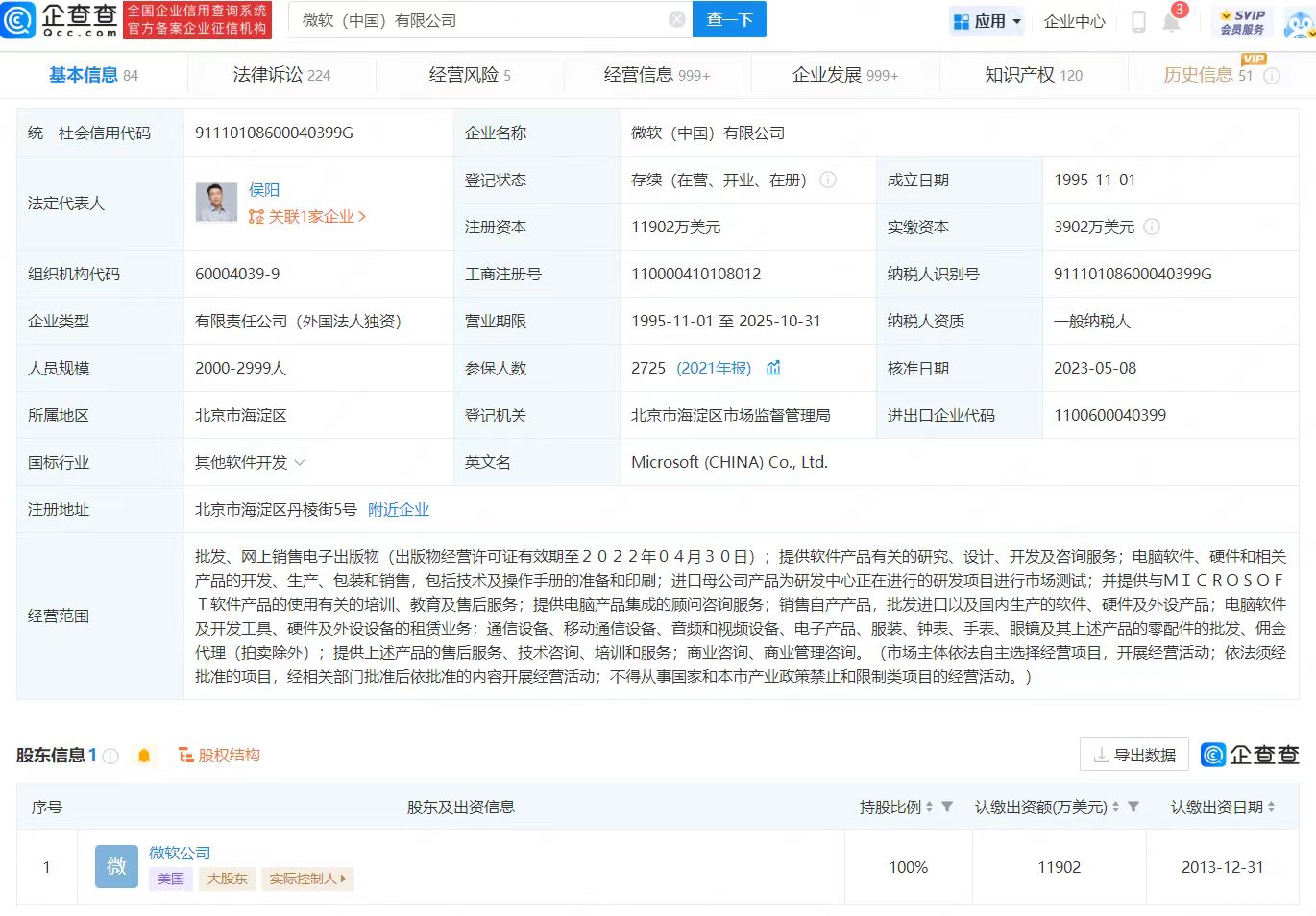The width and height of the screenshot is (1316, 916).
Task: Select the 一般纳税人 taxpayer qualification
Action: [1092, 321]
